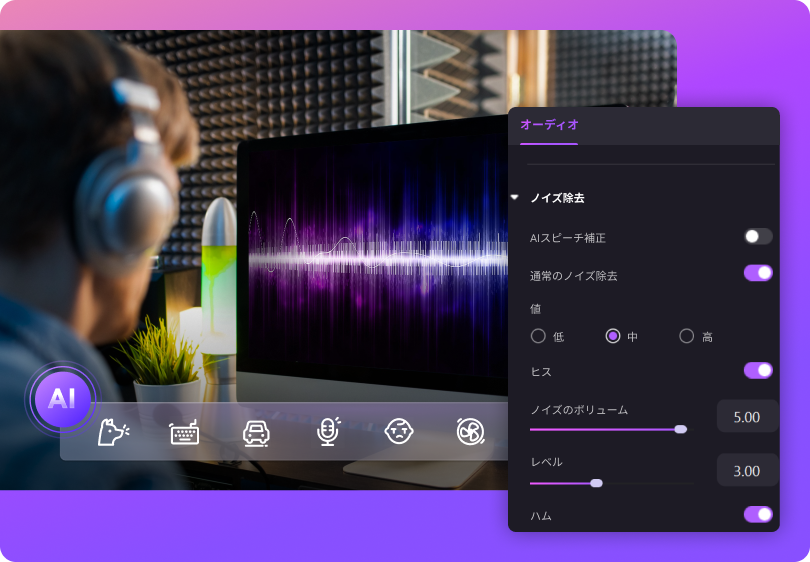Choose the 中 radio option
The width and height of the screenshot is (810, 562).
(613, 336)
